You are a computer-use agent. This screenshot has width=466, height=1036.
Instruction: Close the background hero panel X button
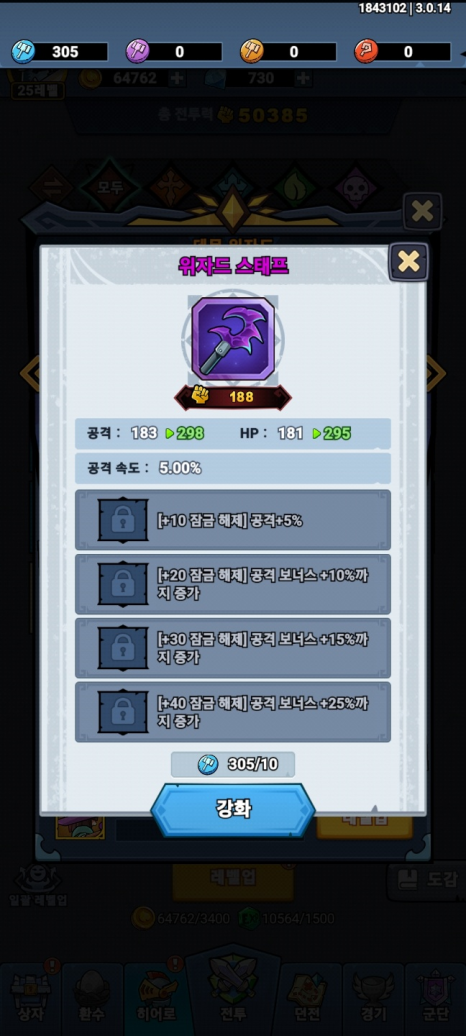tap(422, 211)
